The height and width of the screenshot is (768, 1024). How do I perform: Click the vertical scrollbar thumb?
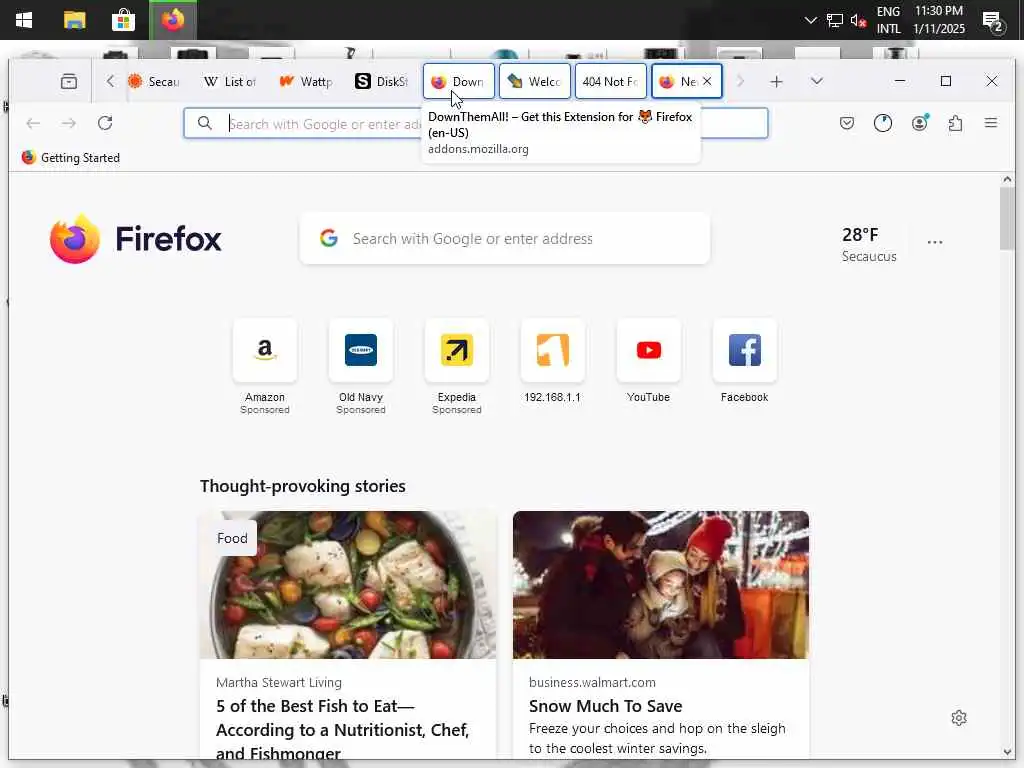pos(1007,218)
